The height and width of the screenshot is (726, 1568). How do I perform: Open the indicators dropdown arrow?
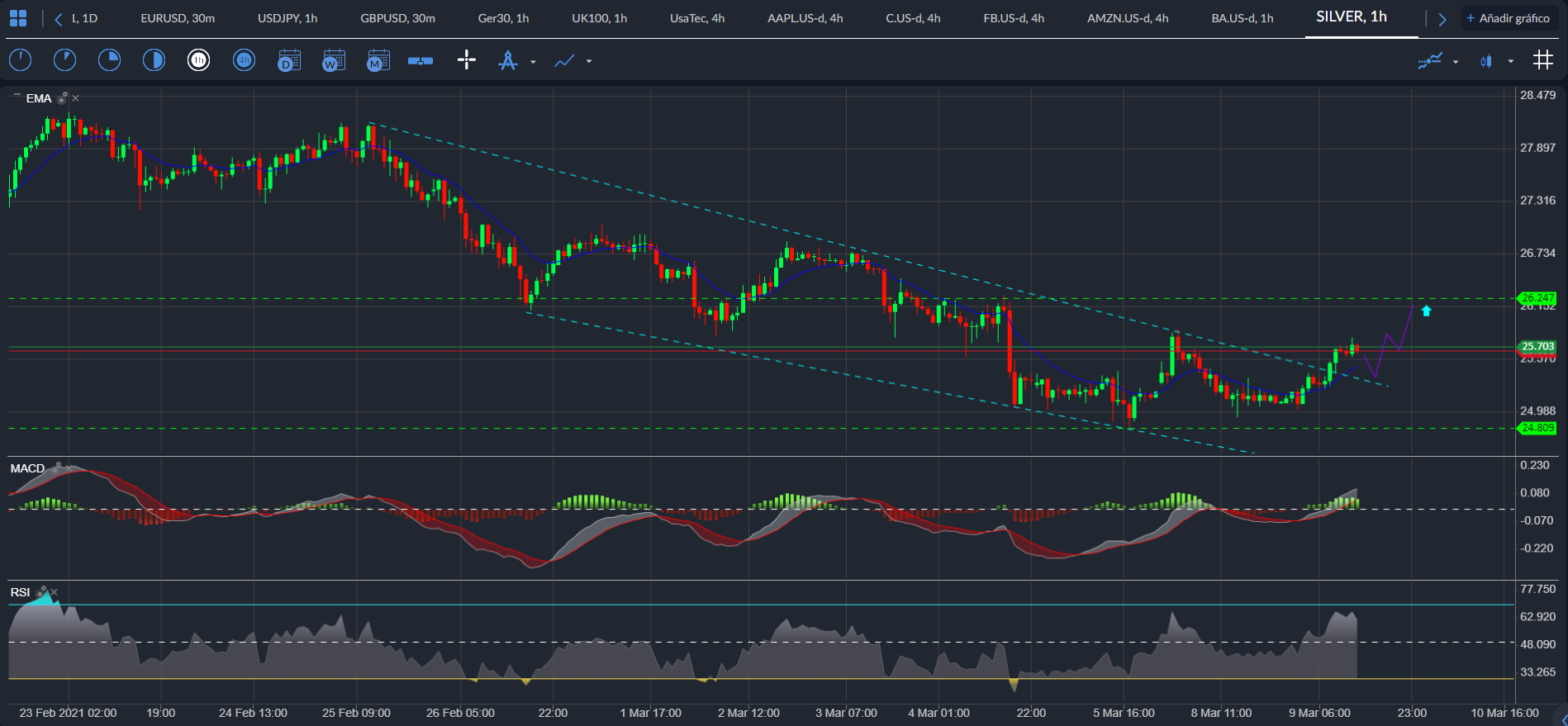(x=1456, y=62)
